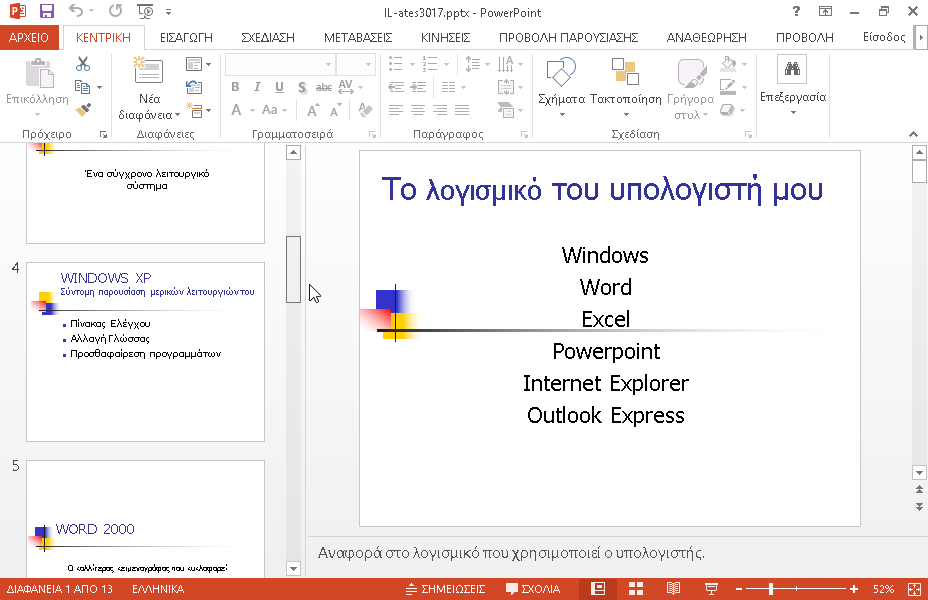The image size is (928, 600).
Task: Toggle ΣΗΜΕΙΩΣΕΙΣ notes pane button
Action: (446, 589)
